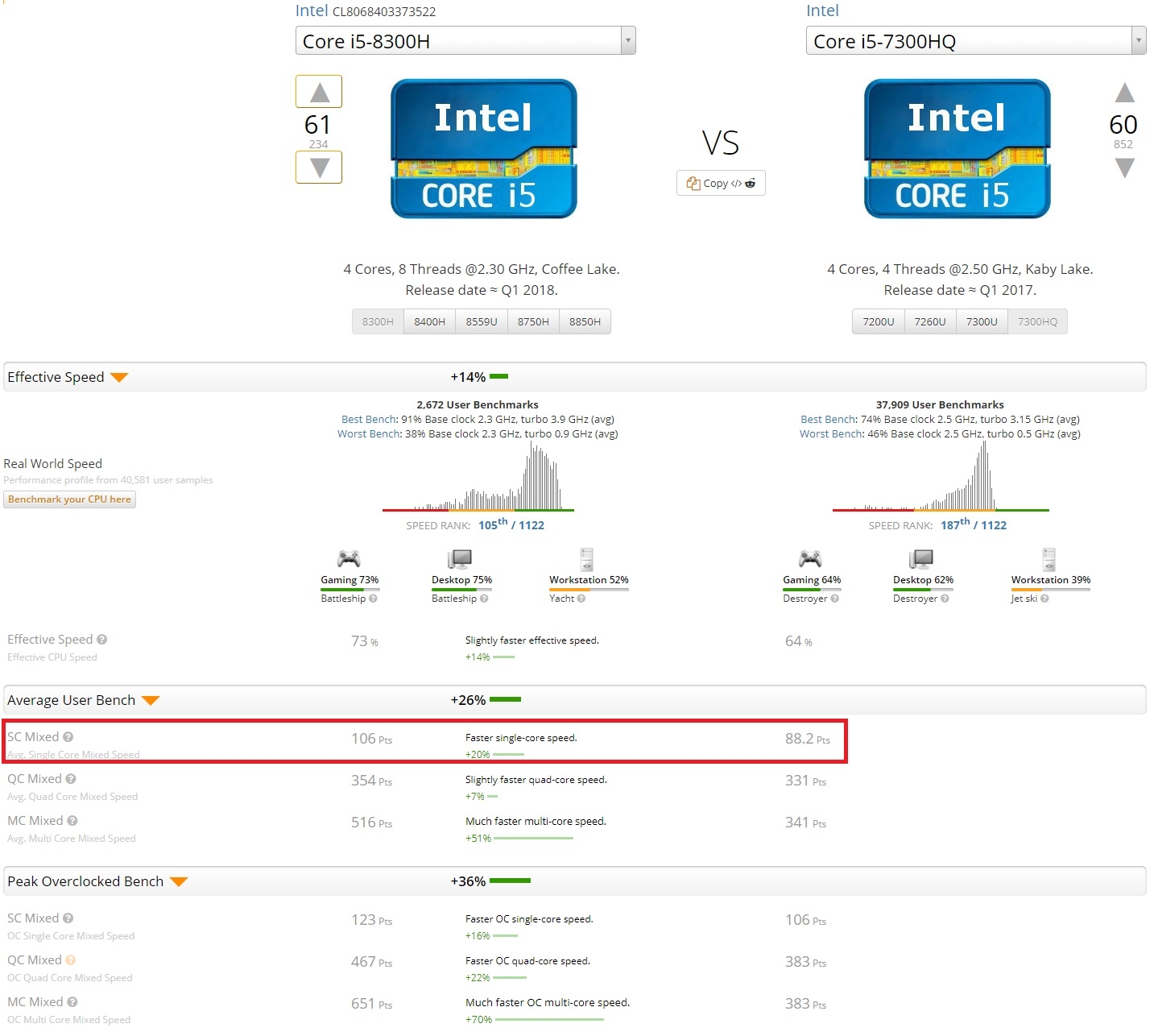Image resolution: width=1154 pixels, height=1036 pixels.
Task: Open speed rank 187th / 1122 link
Action: (974, 524)
